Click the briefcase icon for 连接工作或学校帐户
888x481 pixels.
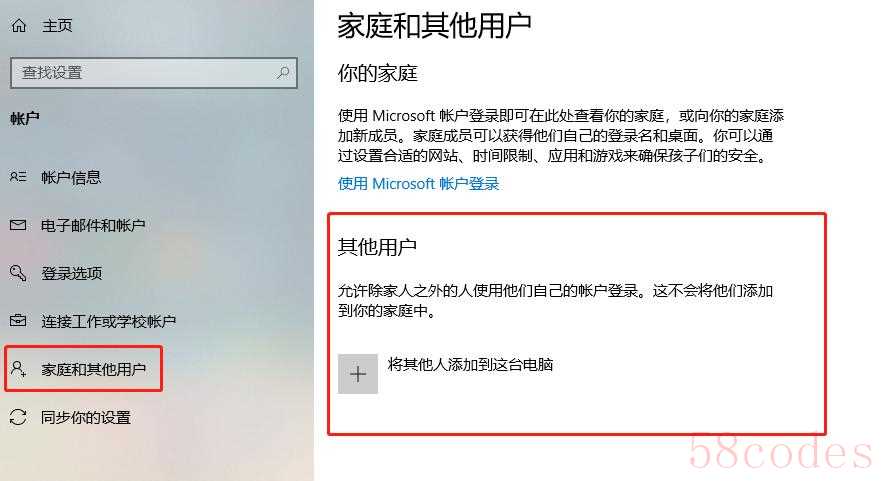(x=18, y=321)
